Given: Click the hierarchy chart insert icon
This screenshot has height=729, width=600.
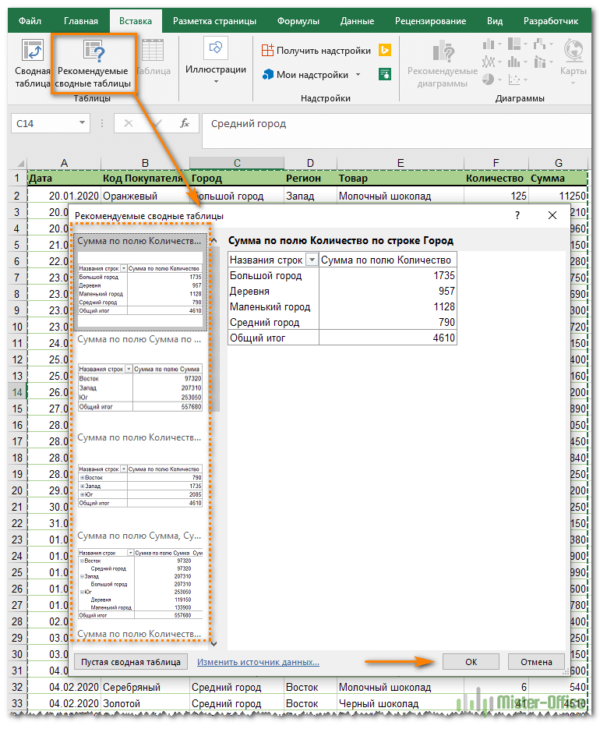Looking at the screenshot, I should 514,44.
